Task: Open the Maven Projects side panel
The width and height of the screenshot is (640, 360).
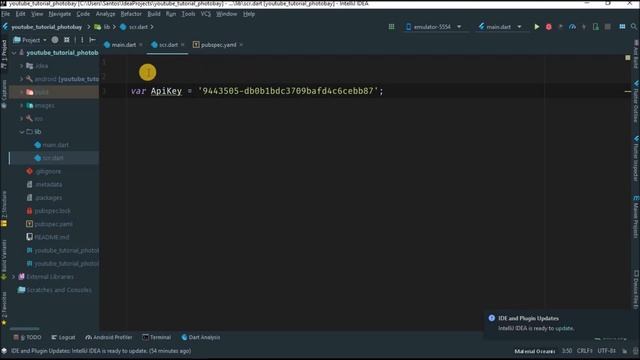Action: (636, 216)
